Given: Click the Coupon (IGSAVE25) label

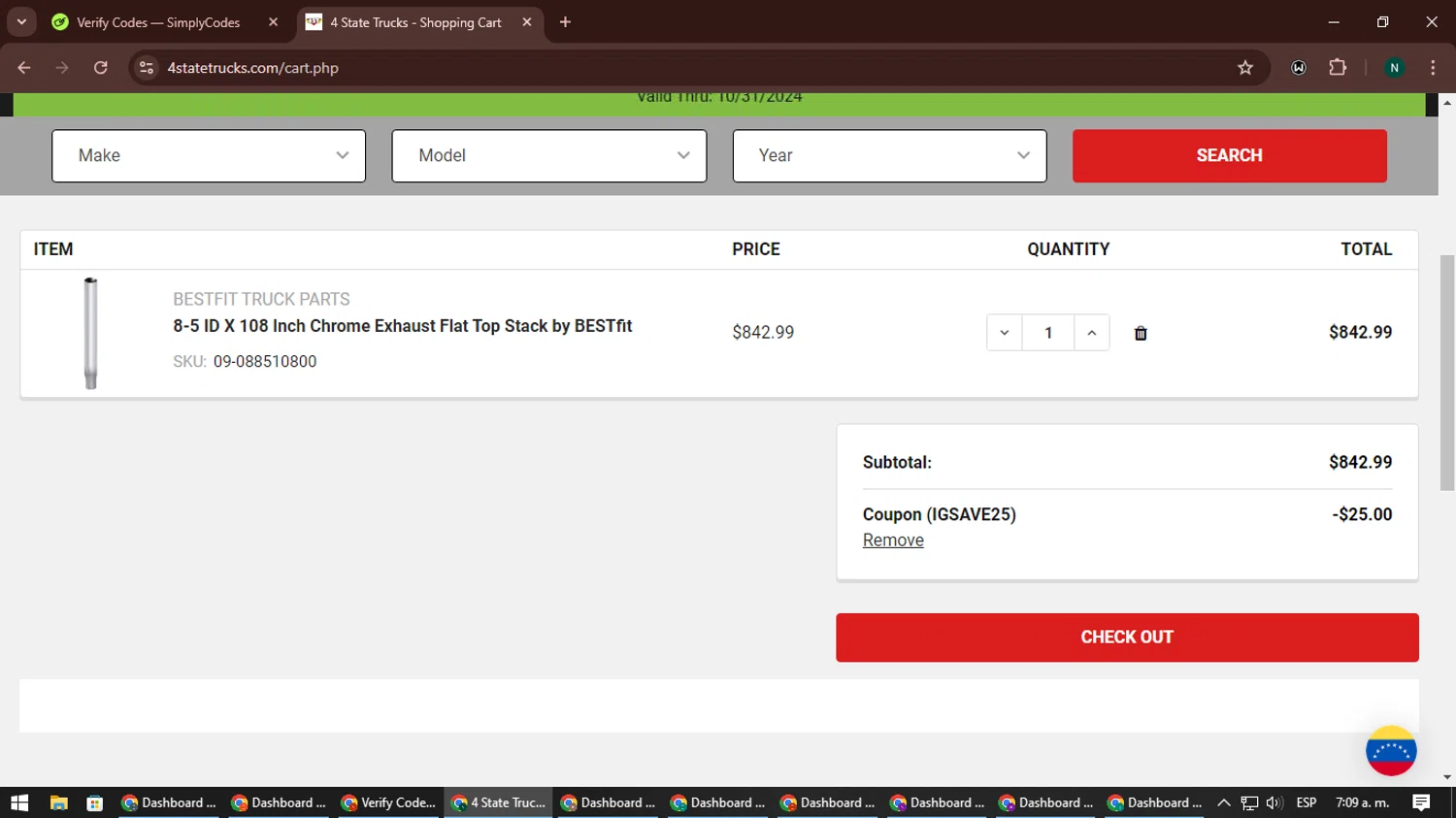Looking at the screenshot, I should tap(940, 515).
